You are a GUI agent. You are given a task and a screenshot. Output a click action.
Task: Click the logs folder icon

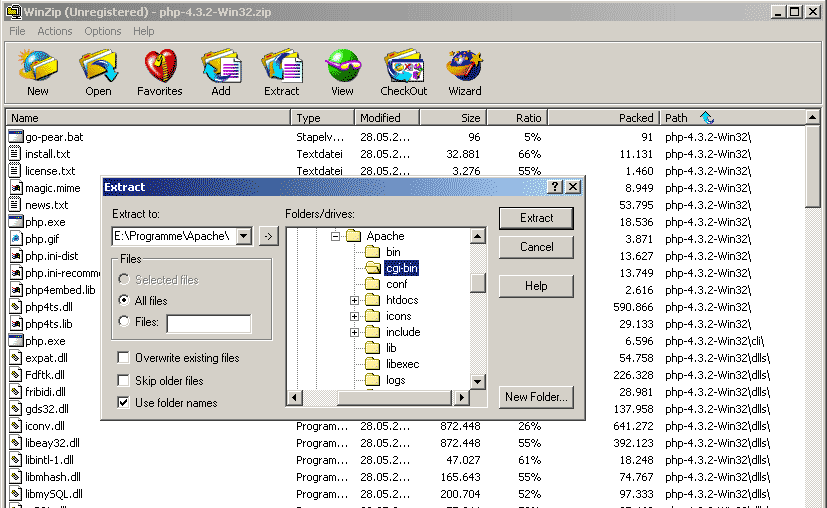(x=372, y=379)
